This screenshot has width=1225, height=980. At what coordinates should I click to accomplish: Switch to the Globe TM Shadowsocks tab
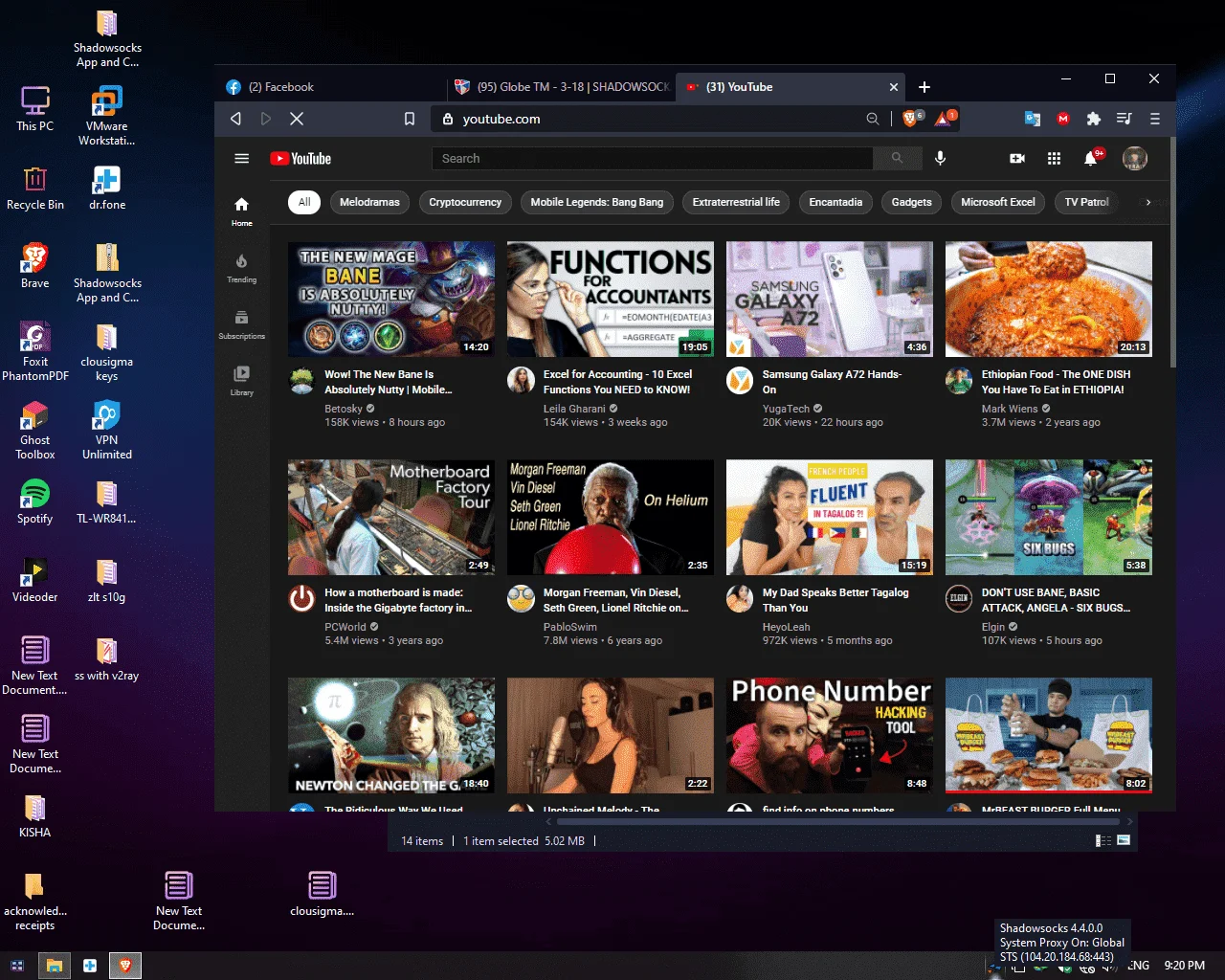click(x=562, y=87)
